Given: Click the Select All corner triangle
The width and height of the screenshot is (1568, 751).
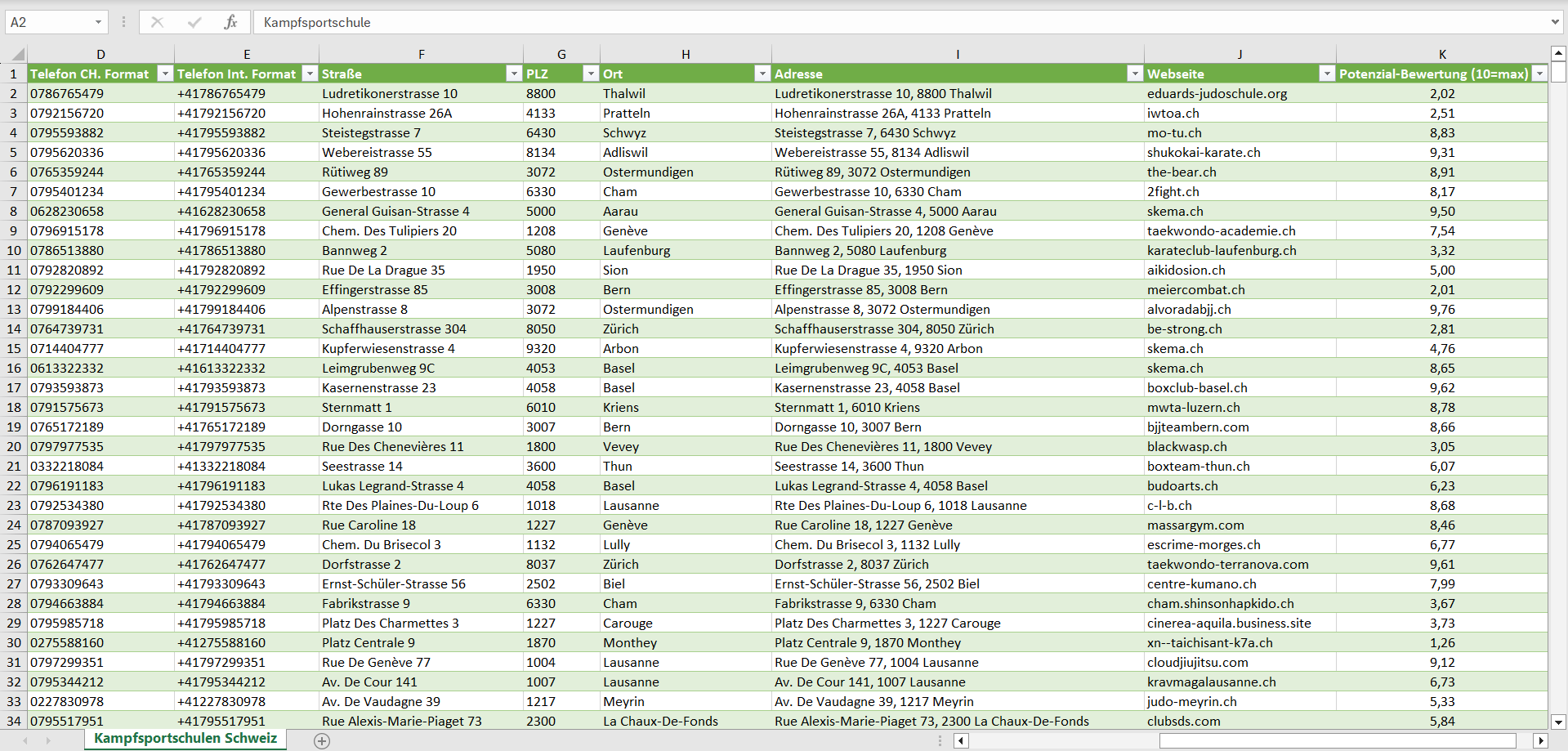Looking at the screenshot, I should coord(17,55).
